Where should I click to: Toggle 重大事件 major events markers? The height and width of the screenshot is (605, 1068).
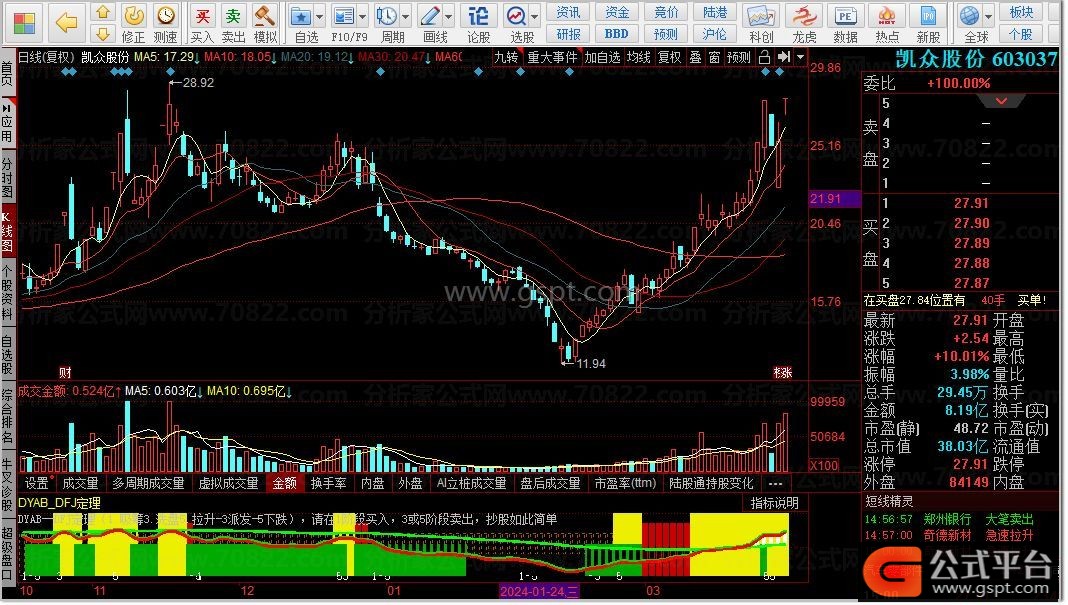point(552,57)
